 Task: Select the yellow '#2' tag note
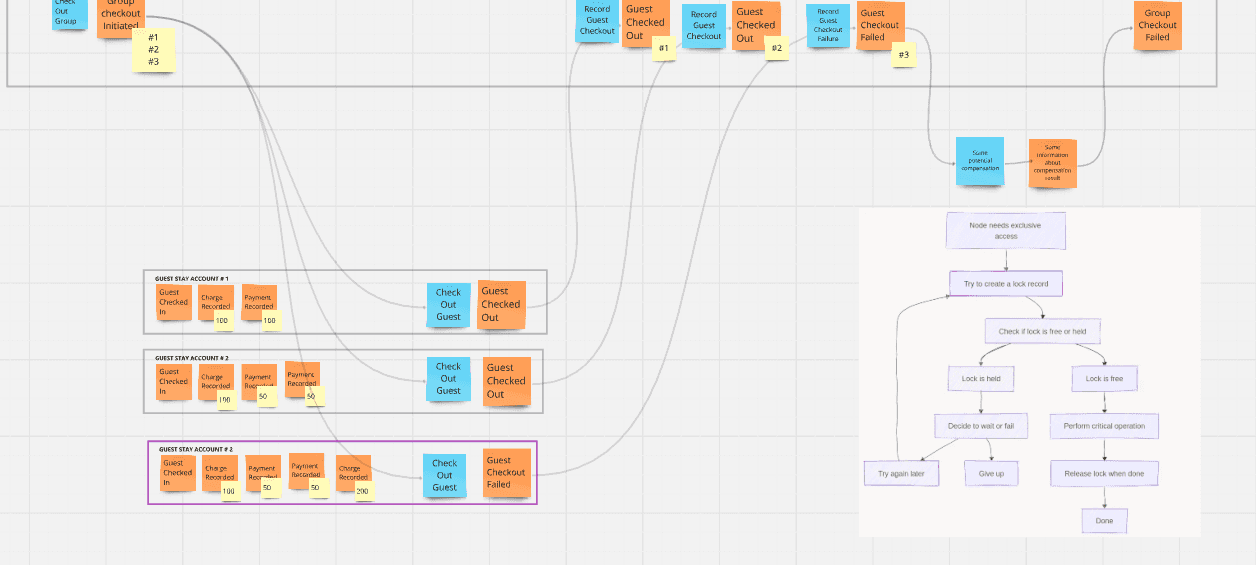coord(776,48)
